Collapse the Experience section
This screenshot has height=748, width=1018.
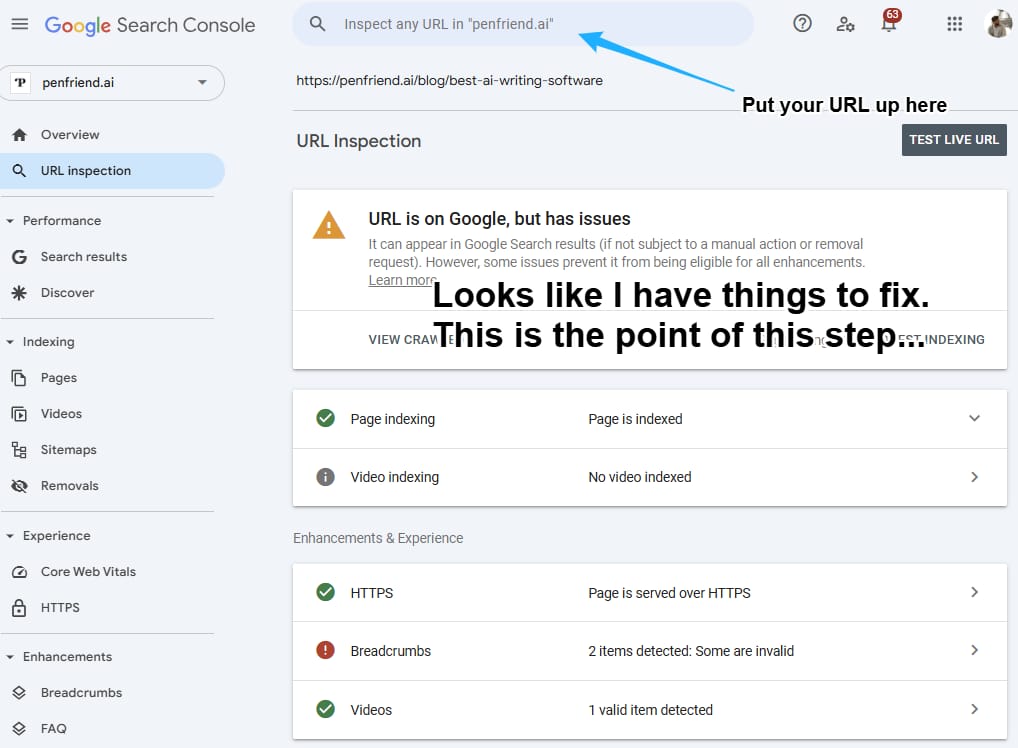(10, 536)
